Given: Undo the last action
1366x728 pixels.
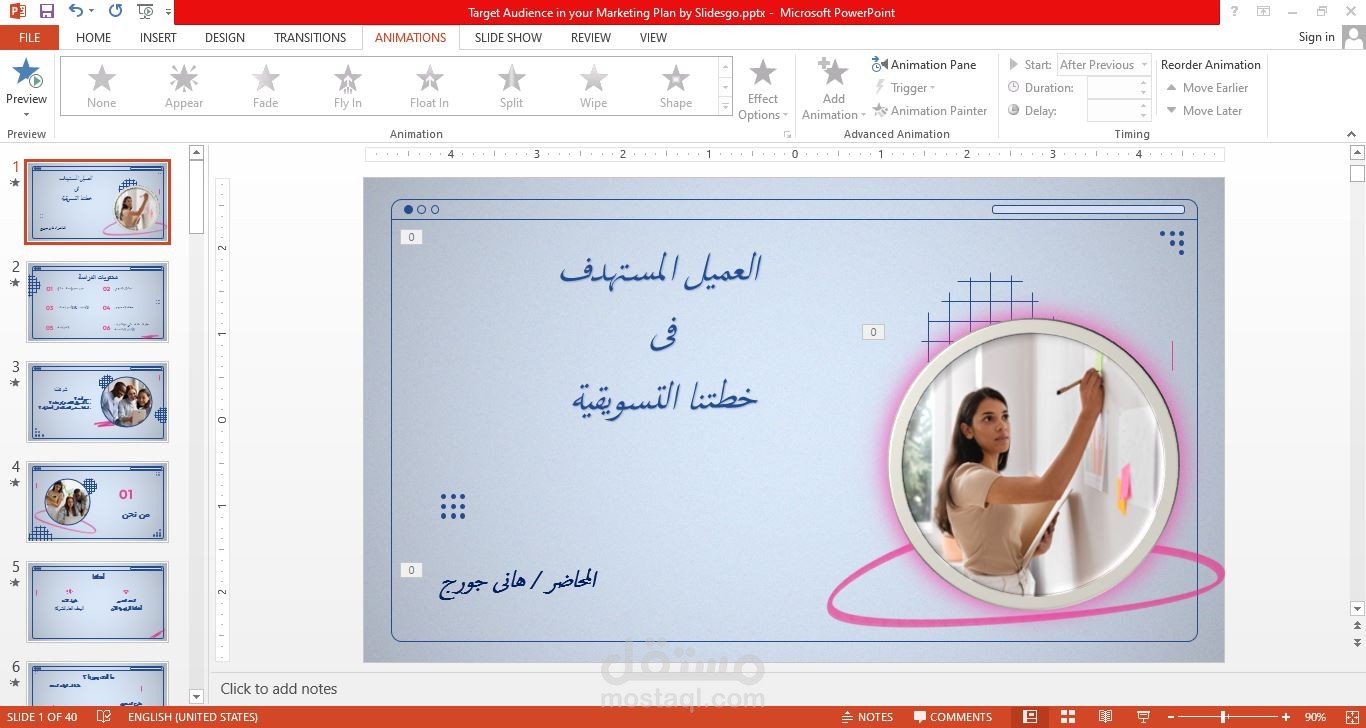Looking at the screenshot, I should (x=76, y=12).
